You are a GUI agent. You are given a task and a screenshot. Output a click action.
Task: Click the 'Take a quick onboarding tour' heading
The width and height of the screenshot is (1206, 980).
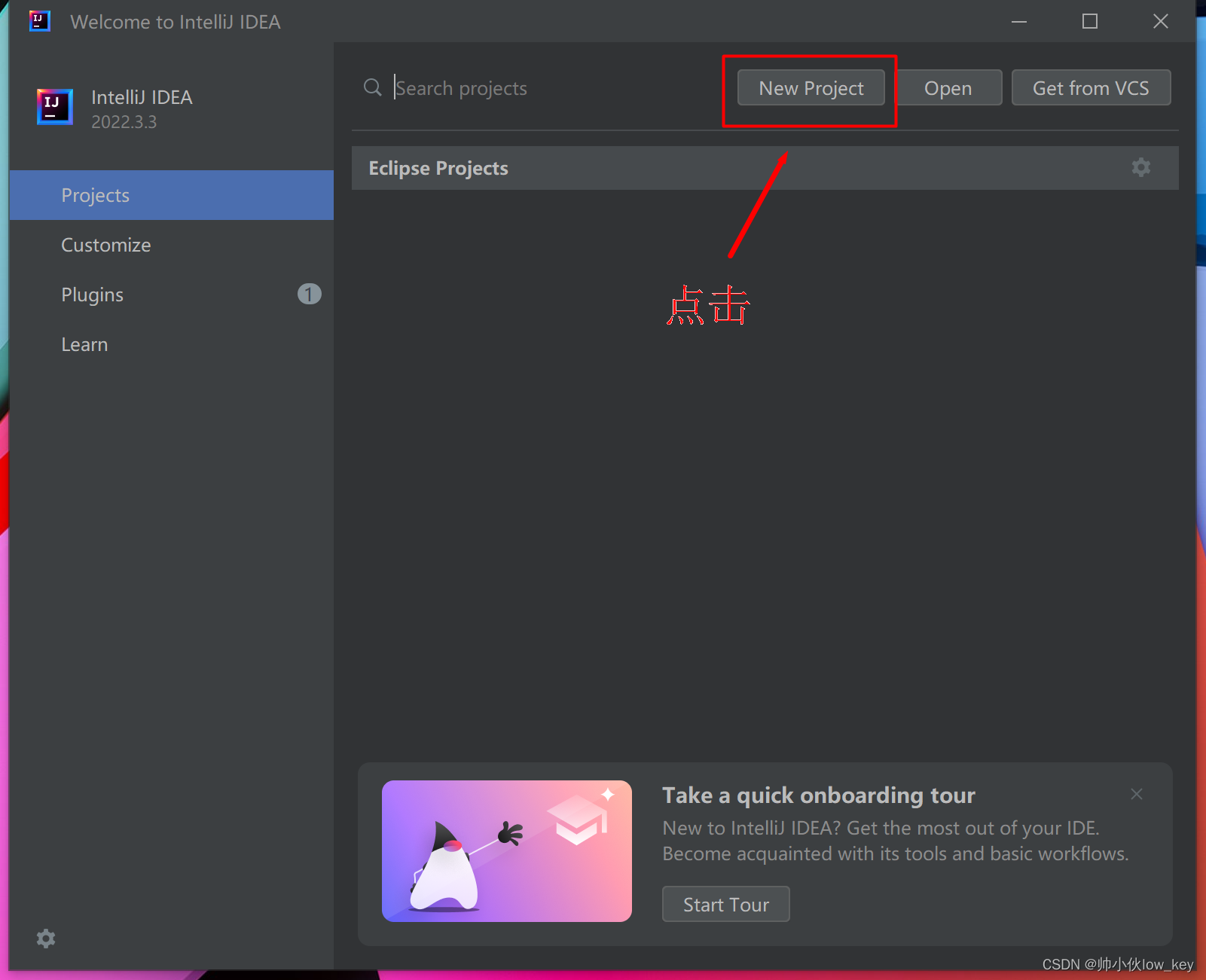[x=819, y=795]
